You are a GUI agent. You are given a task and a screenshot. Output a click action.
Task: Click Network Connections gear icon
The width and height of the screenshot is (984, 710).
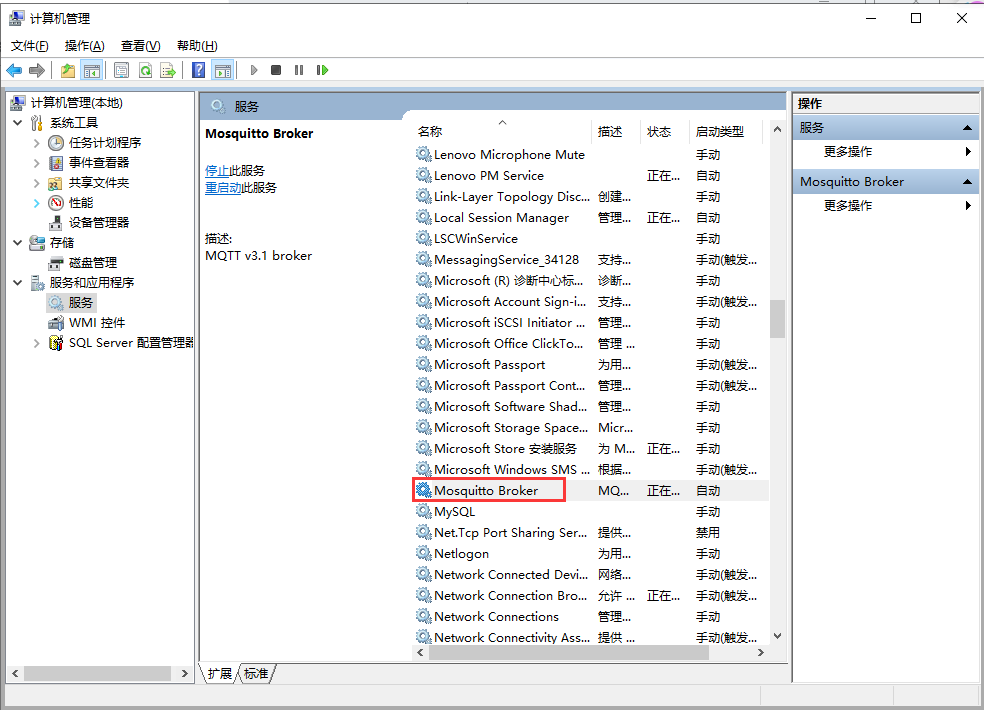pos(424,616)
